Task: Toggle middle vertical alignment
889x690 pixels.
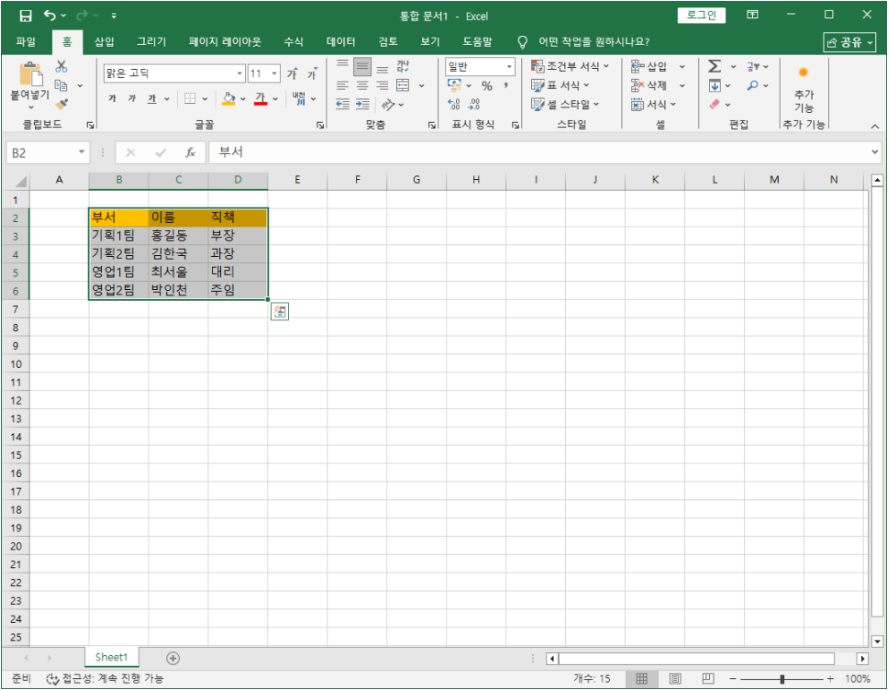Action: 362,67
